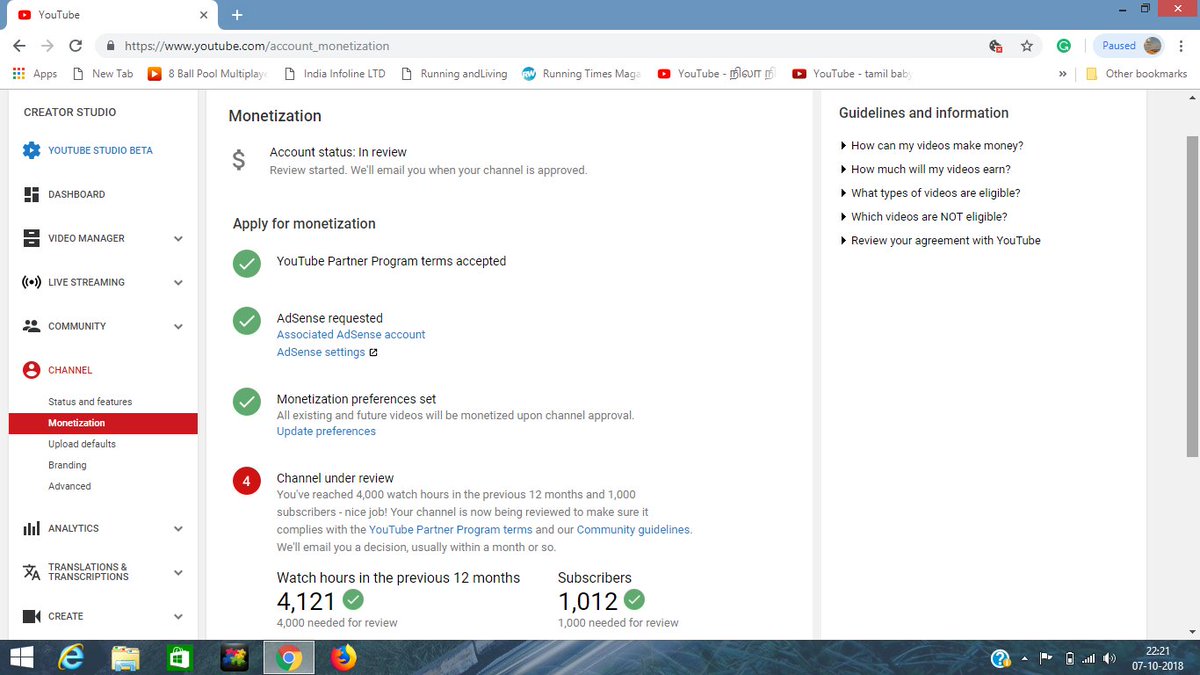Image resolution: width=1200 pixels, height=675 pixels.
Task: Click the Video Manager icon
Action: coord(31,238)
